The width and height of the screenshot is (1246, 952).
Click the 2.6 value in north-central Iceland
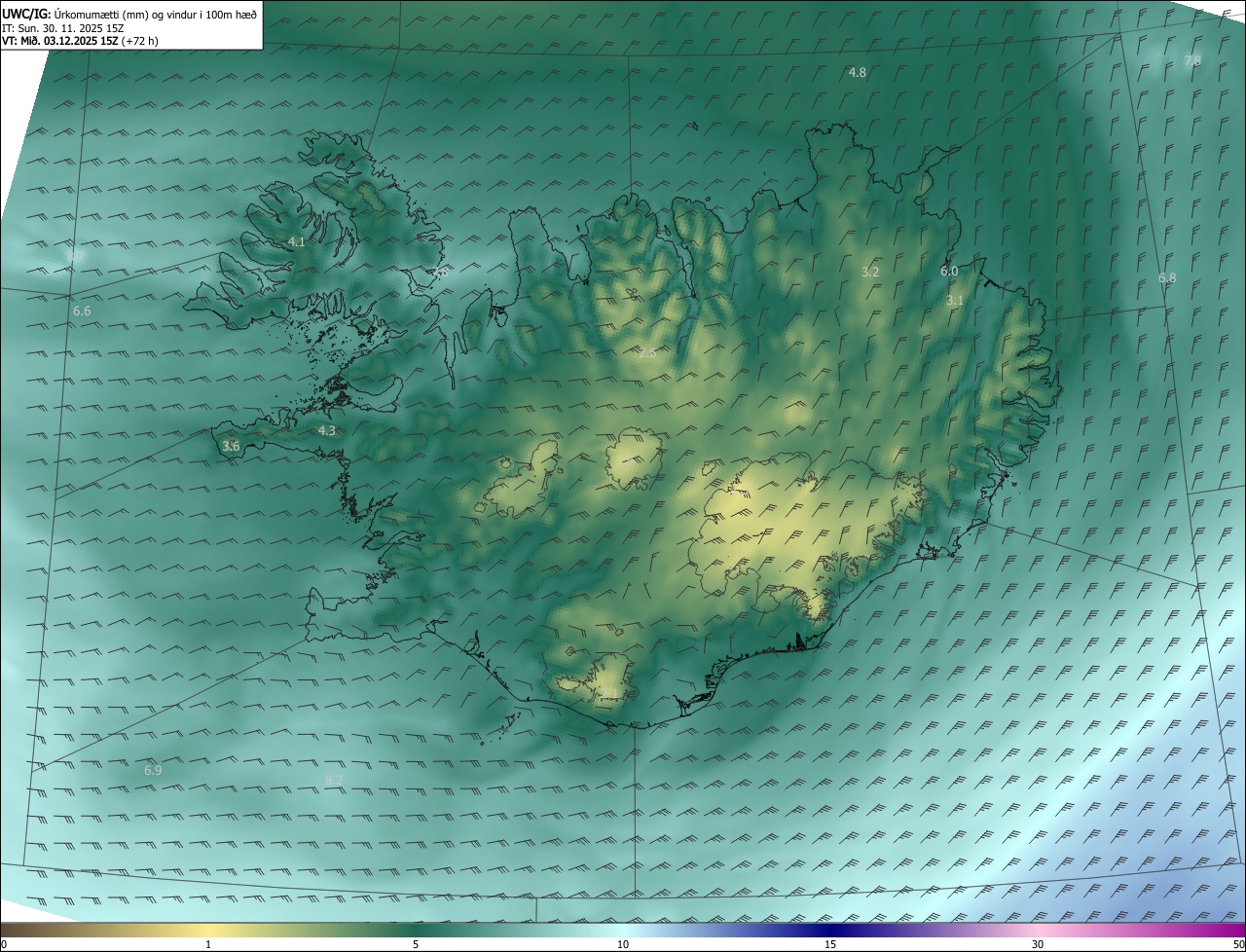647,352
